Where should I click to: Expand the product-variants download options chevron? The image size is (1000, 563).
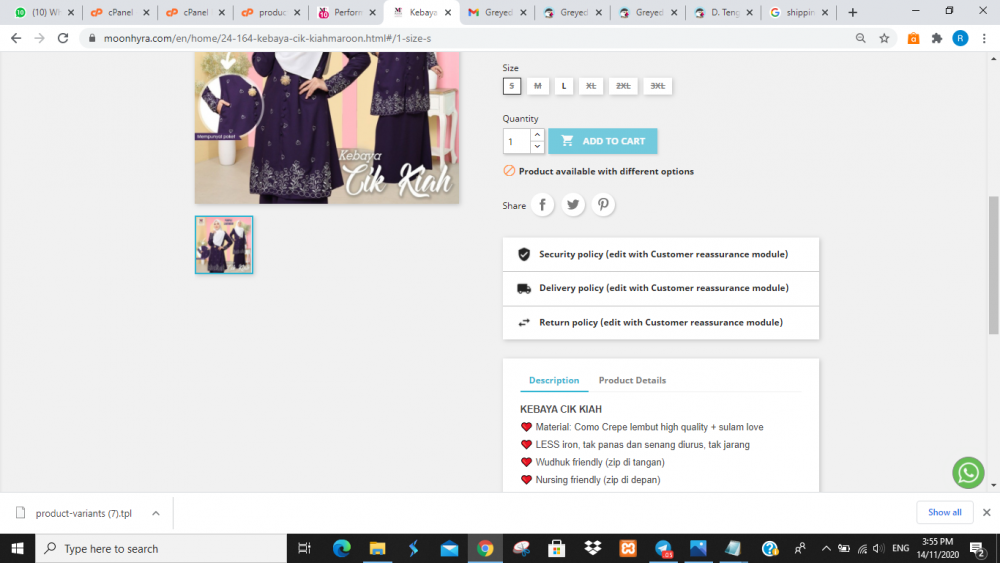click(156, 513)
